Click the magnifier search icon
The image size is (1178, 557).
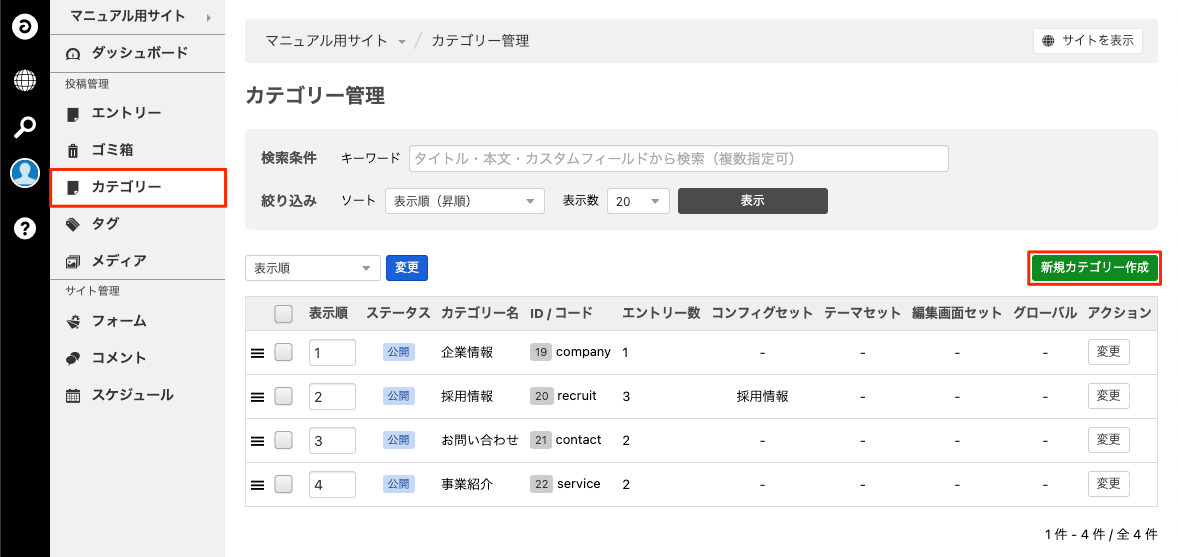point(24,127)
